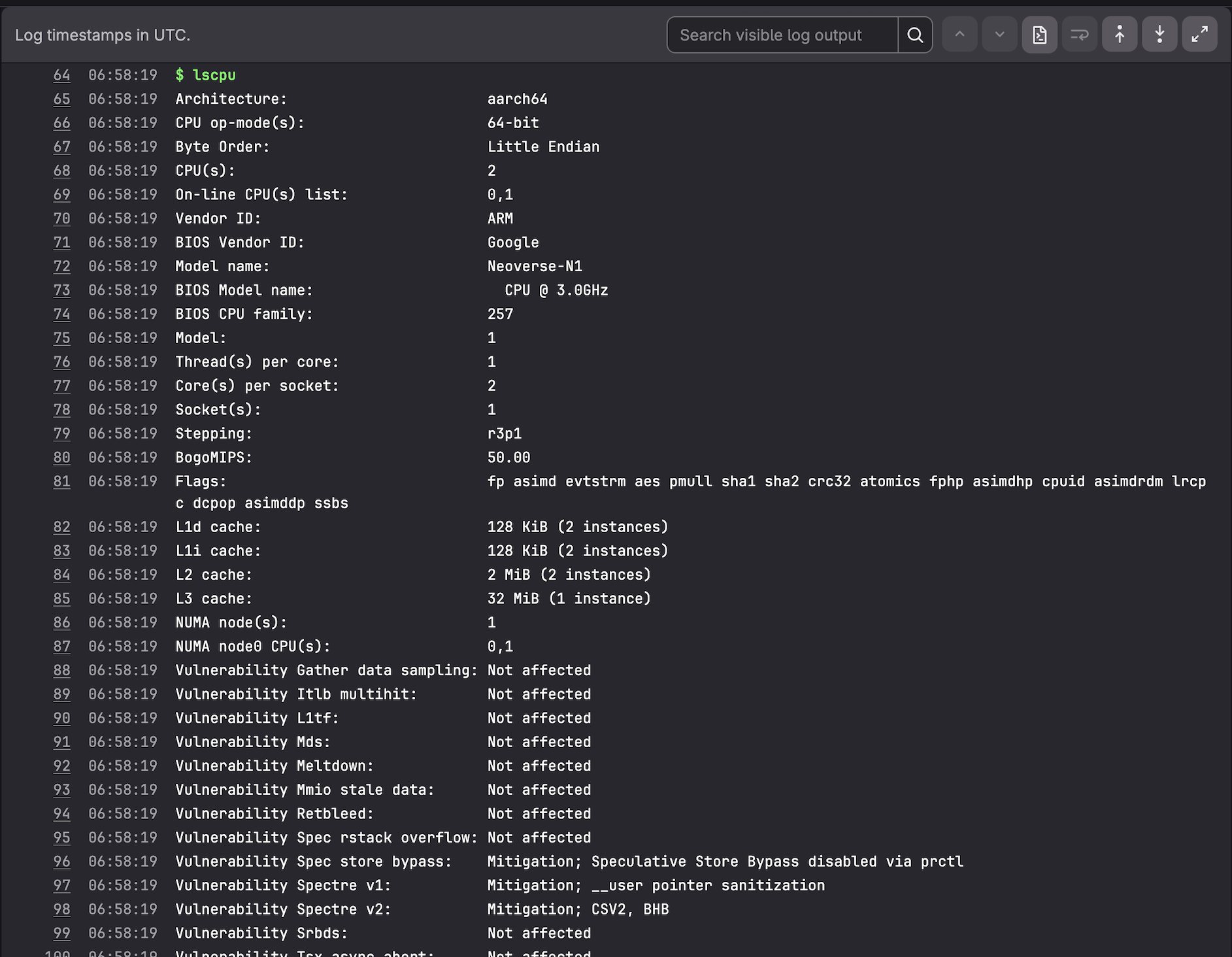Click line number 80 showing BogoMIPS
The image size is (1232, 957).
point(62,457)
